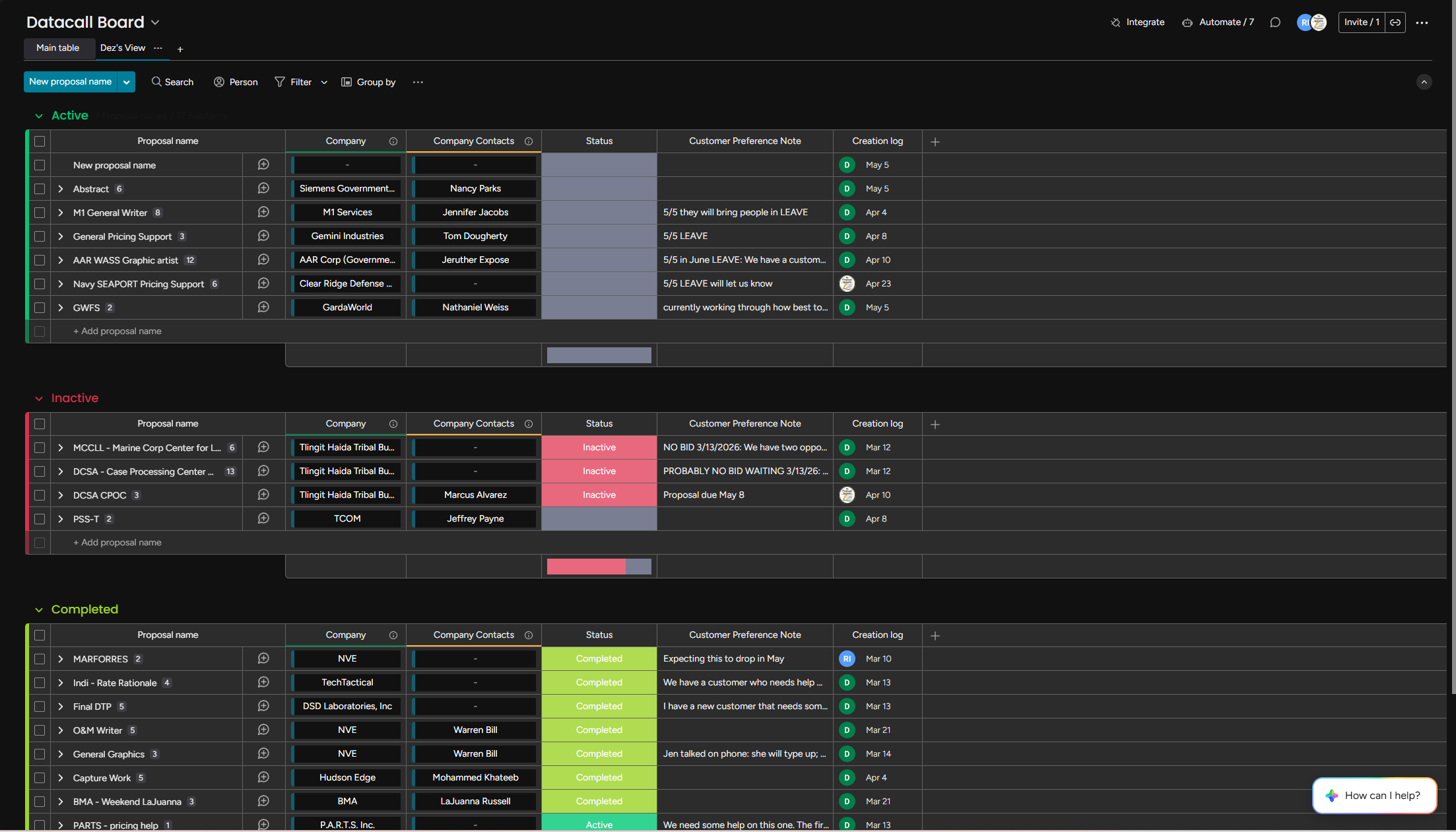Open more toolbar options ellipsis after Group by
The image size is (1456, 832).
pos(418,82)
